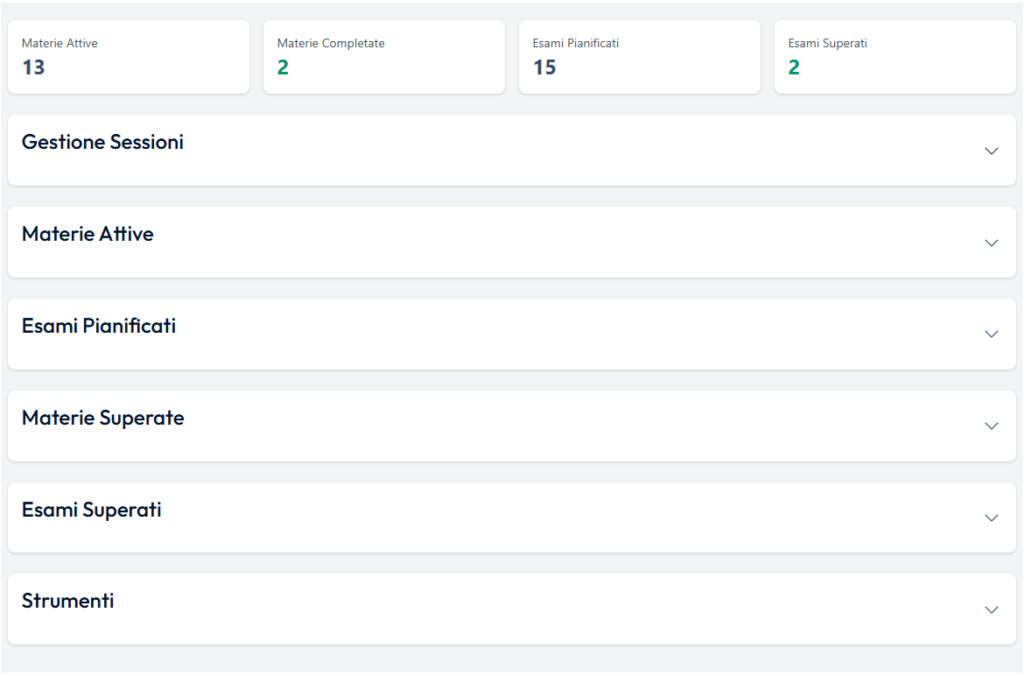Screen dimensions: 1024x676
Task: Click the Materie Attive label in top stat card
Action: tap(59, 44)
